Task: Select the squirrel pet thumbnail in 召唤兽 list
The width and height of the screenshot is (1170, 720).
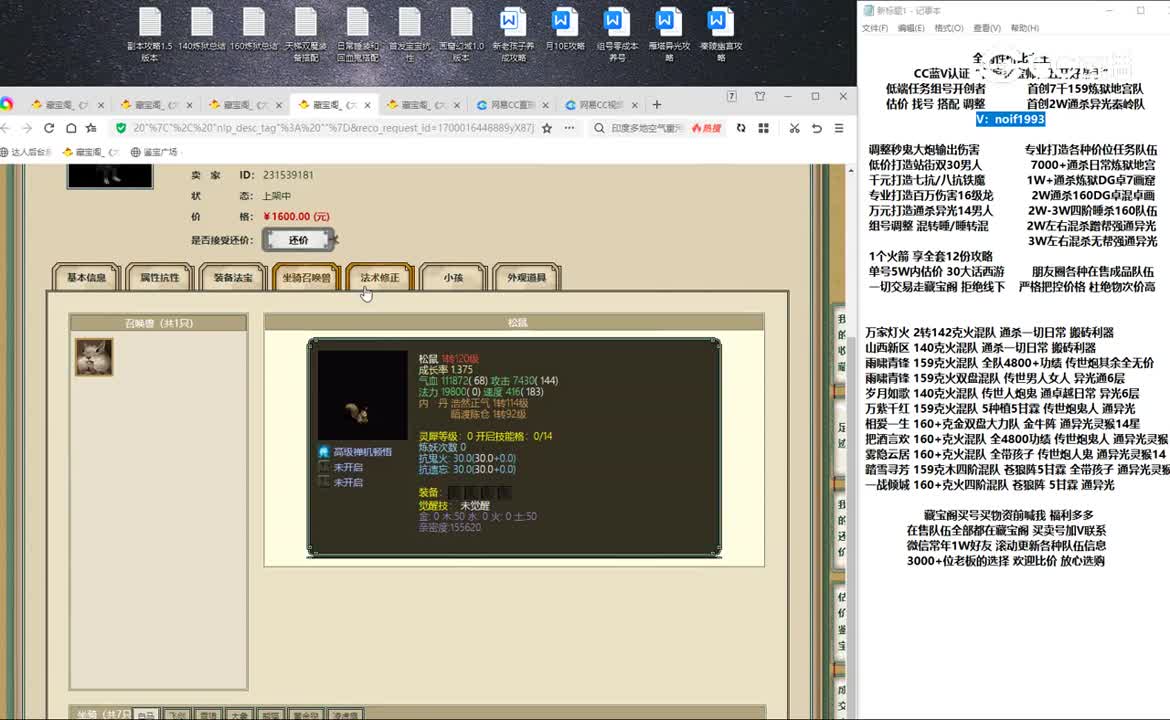Action: click(x=94, y=357)
